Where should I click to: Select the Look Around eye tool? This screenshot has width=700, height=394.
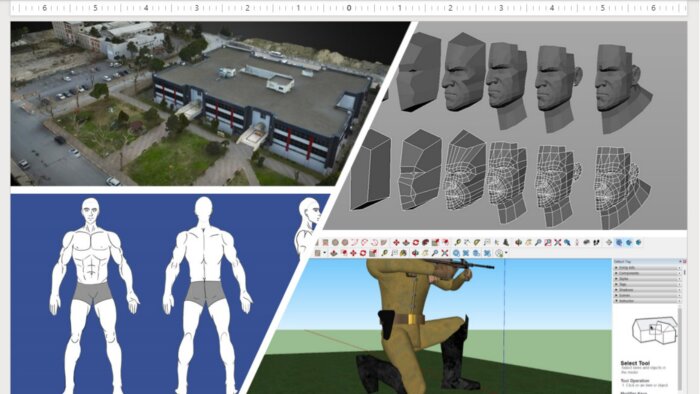(x=587, y=242)
